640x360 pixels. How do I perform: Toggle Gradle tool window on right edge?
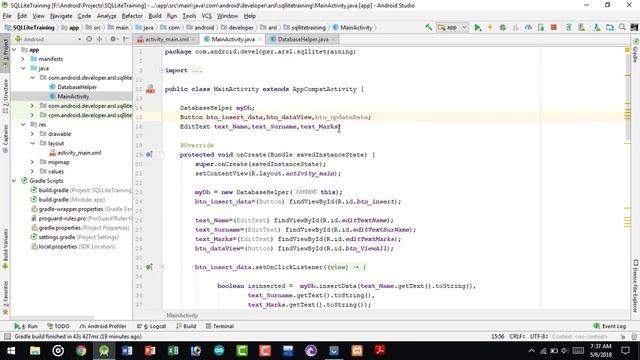tap(635, 50)
